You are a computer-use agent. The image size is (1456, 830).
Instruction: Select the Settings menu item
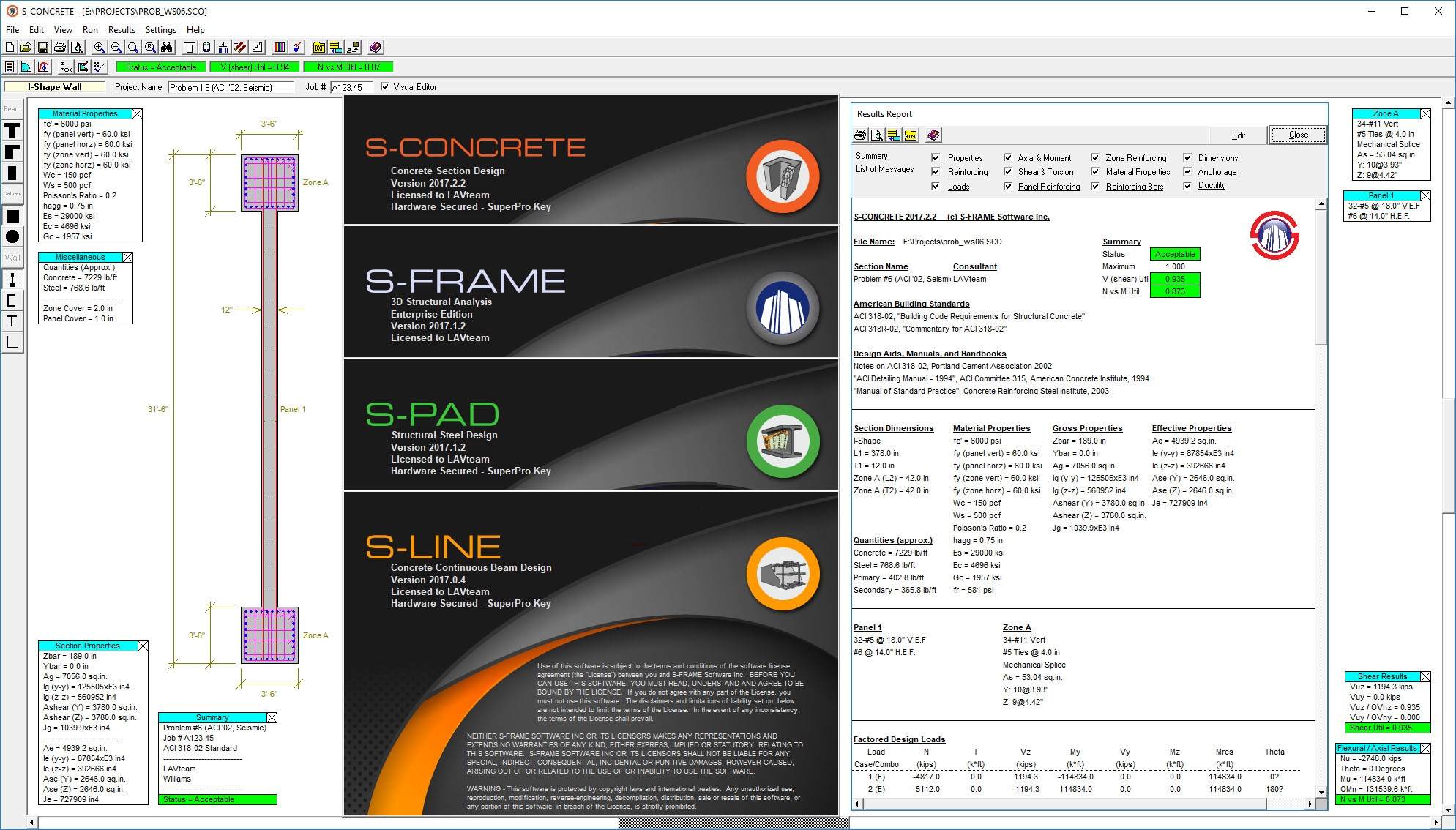coord(161,31)
